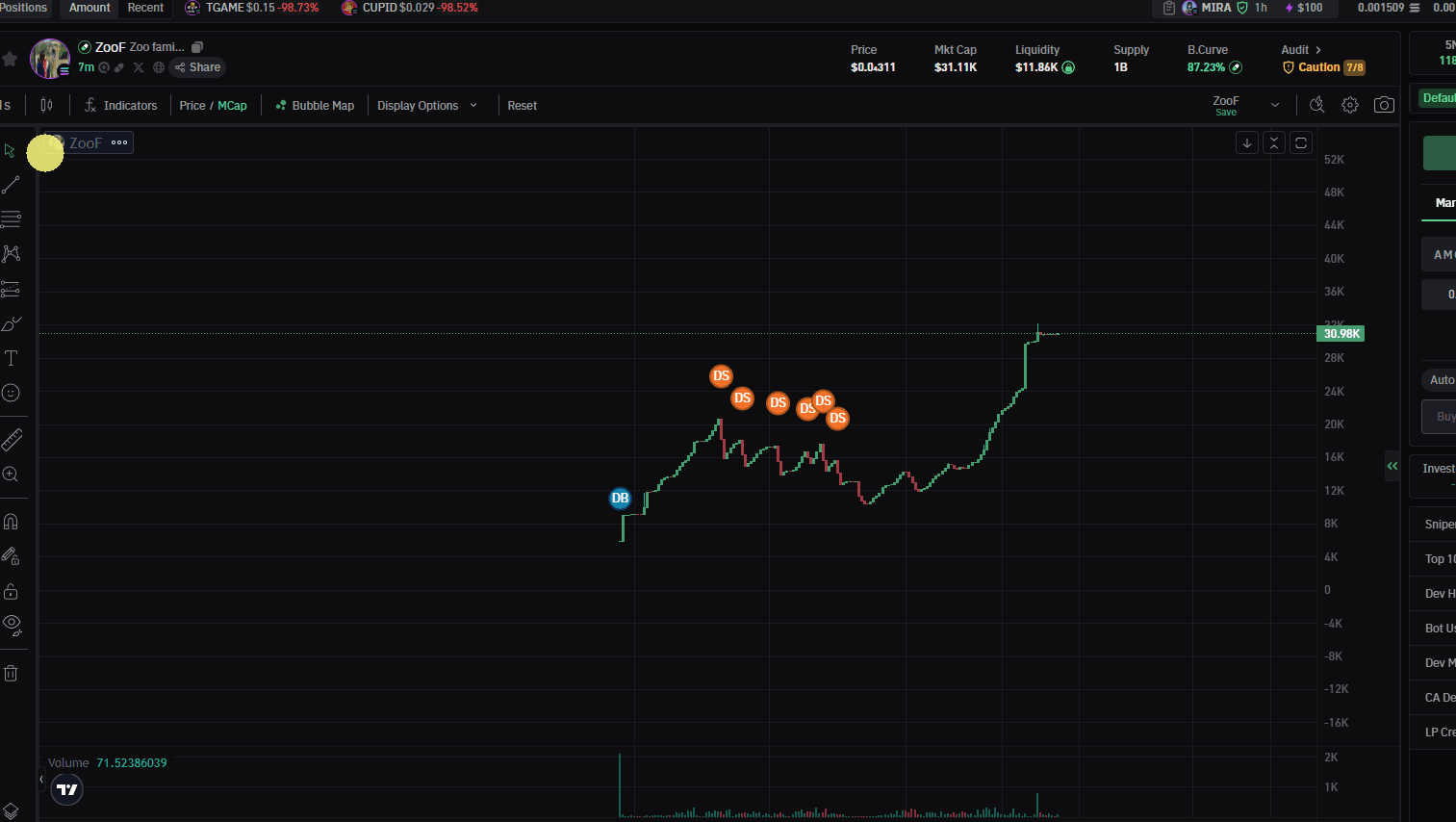Viewport: 1456px width, 822px height.
Task: Expand the Display Options dropdown
Action: click(427, 106)
